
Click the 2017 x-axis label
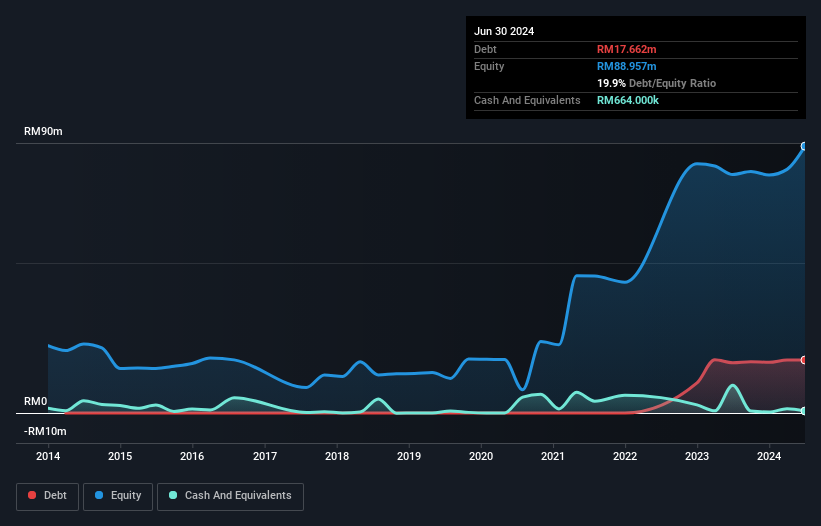[265, 456]
